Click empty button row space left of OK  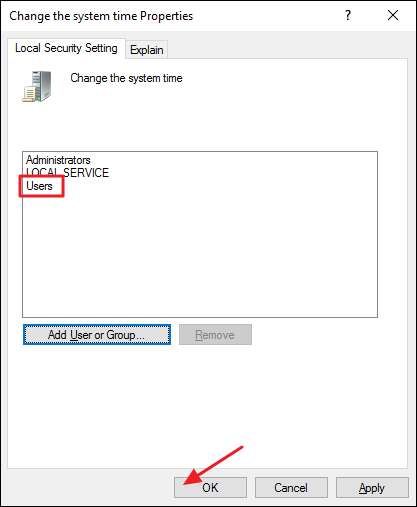click(88, 488)
